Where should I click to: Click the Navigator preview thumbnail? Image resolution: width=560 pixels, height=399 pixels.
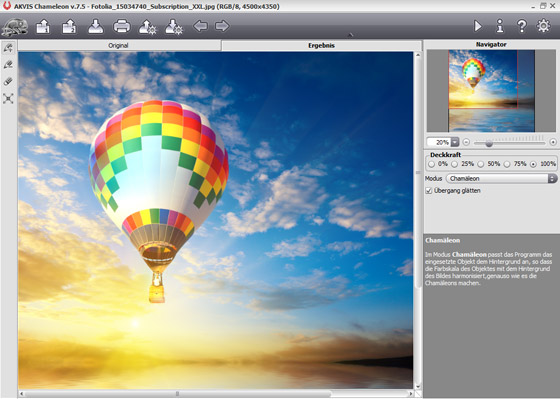tap(491, 91)
